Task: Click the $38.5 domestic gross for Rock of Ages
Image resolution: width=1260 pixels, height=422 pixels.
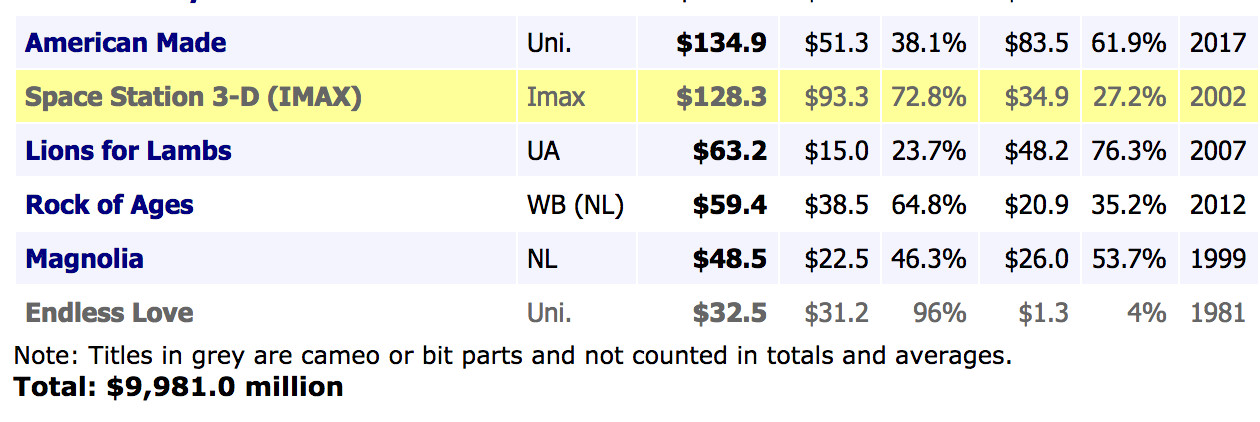Action: [x=836, y=205]
